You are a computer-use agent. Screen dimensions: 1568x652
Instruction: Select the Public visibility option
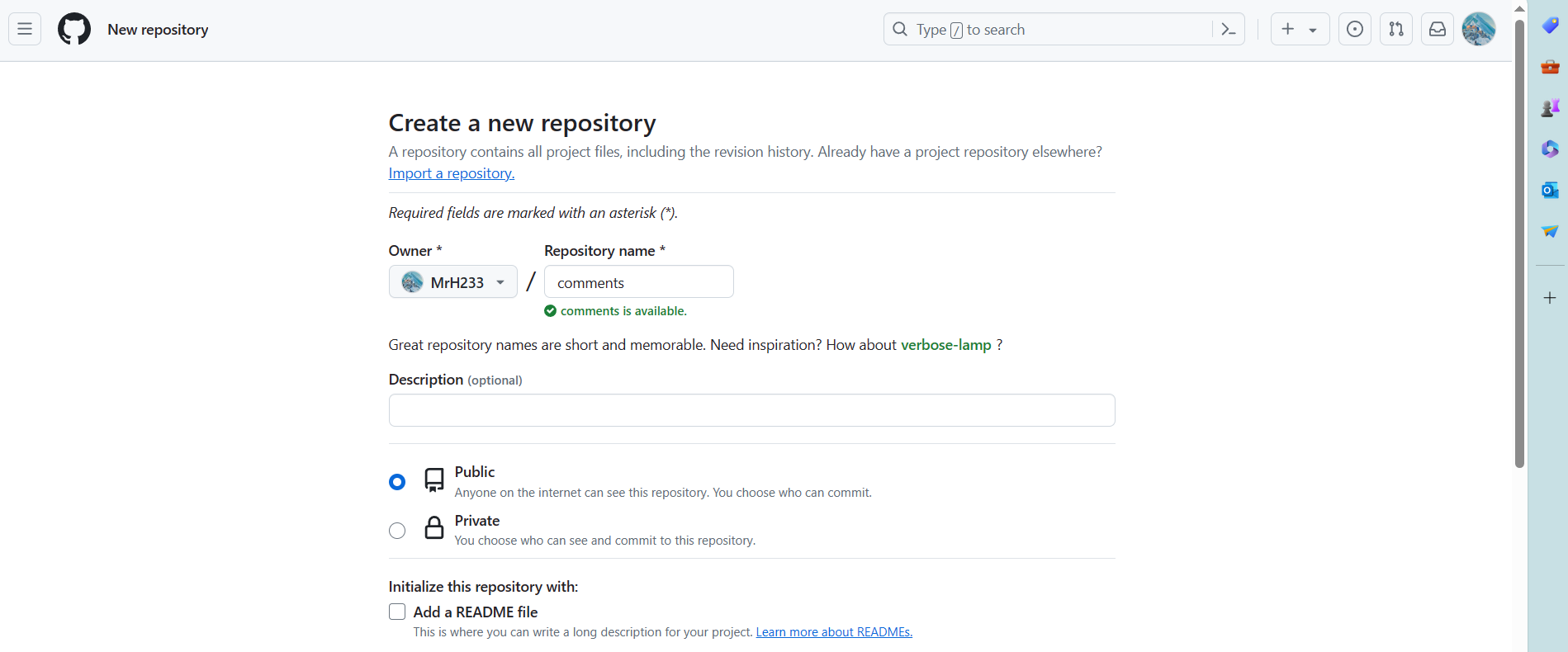pyautogui.click(x=397, y=482)
